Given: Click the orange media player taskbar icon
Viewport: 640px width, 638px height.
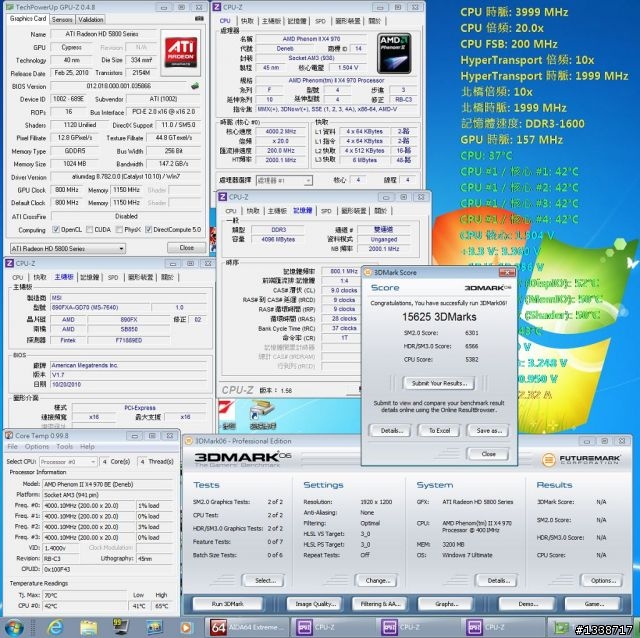Looking at the screenshot, I should click(x=186, y=628).
